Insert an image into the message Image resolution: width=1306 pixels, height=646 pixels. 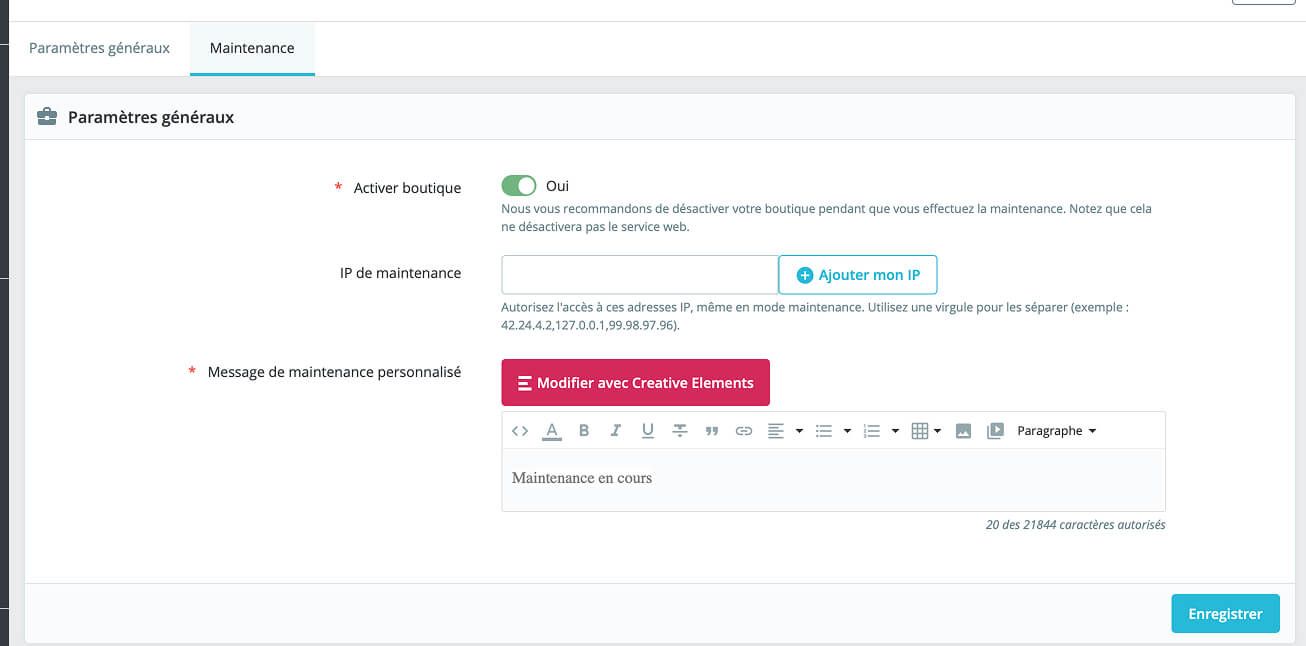pos(963,431)
